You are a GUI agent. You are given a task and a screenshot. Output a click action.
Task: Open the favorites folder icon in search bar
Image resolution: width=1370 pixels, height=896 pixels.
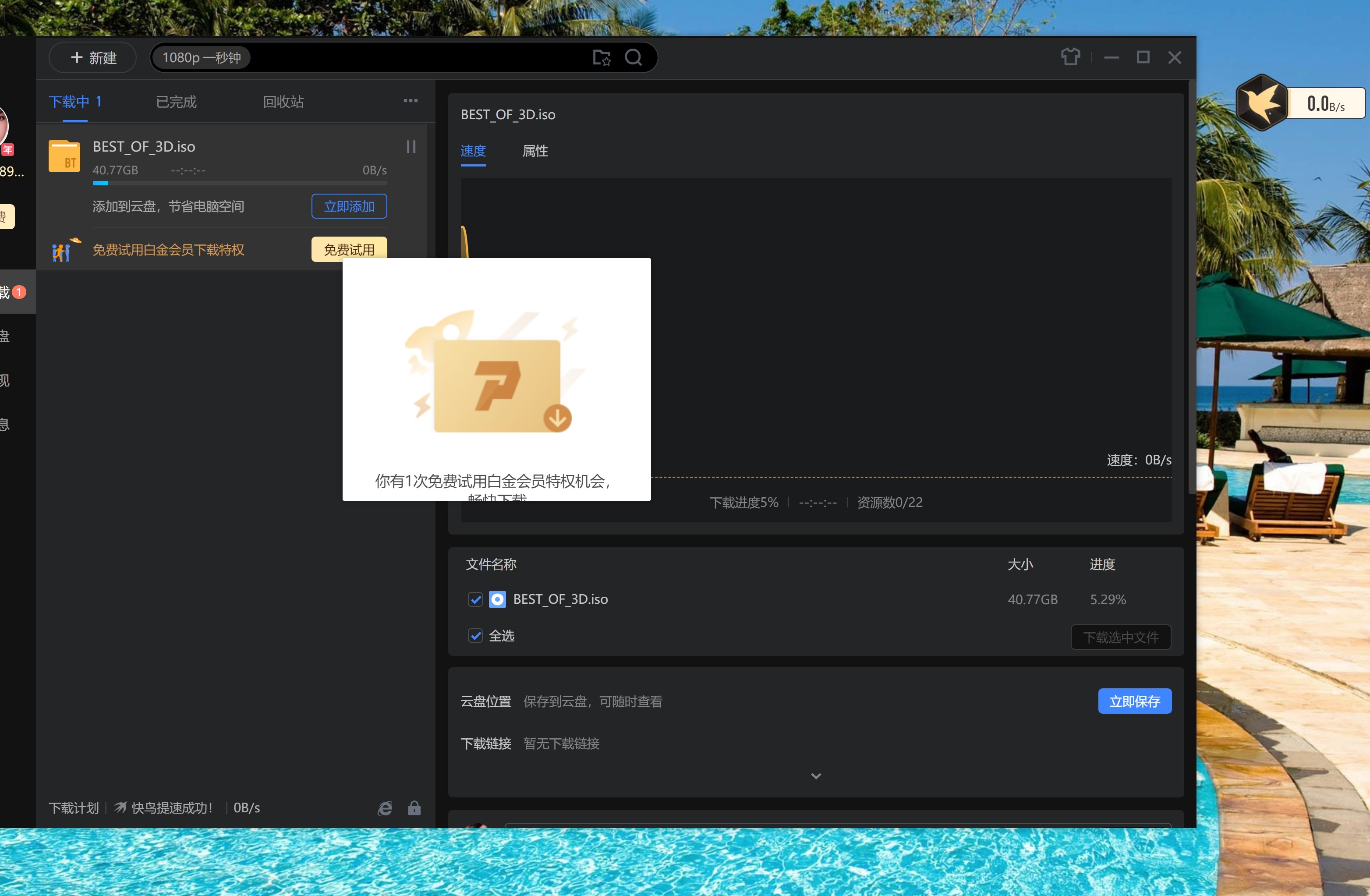(x=602, y=57)
